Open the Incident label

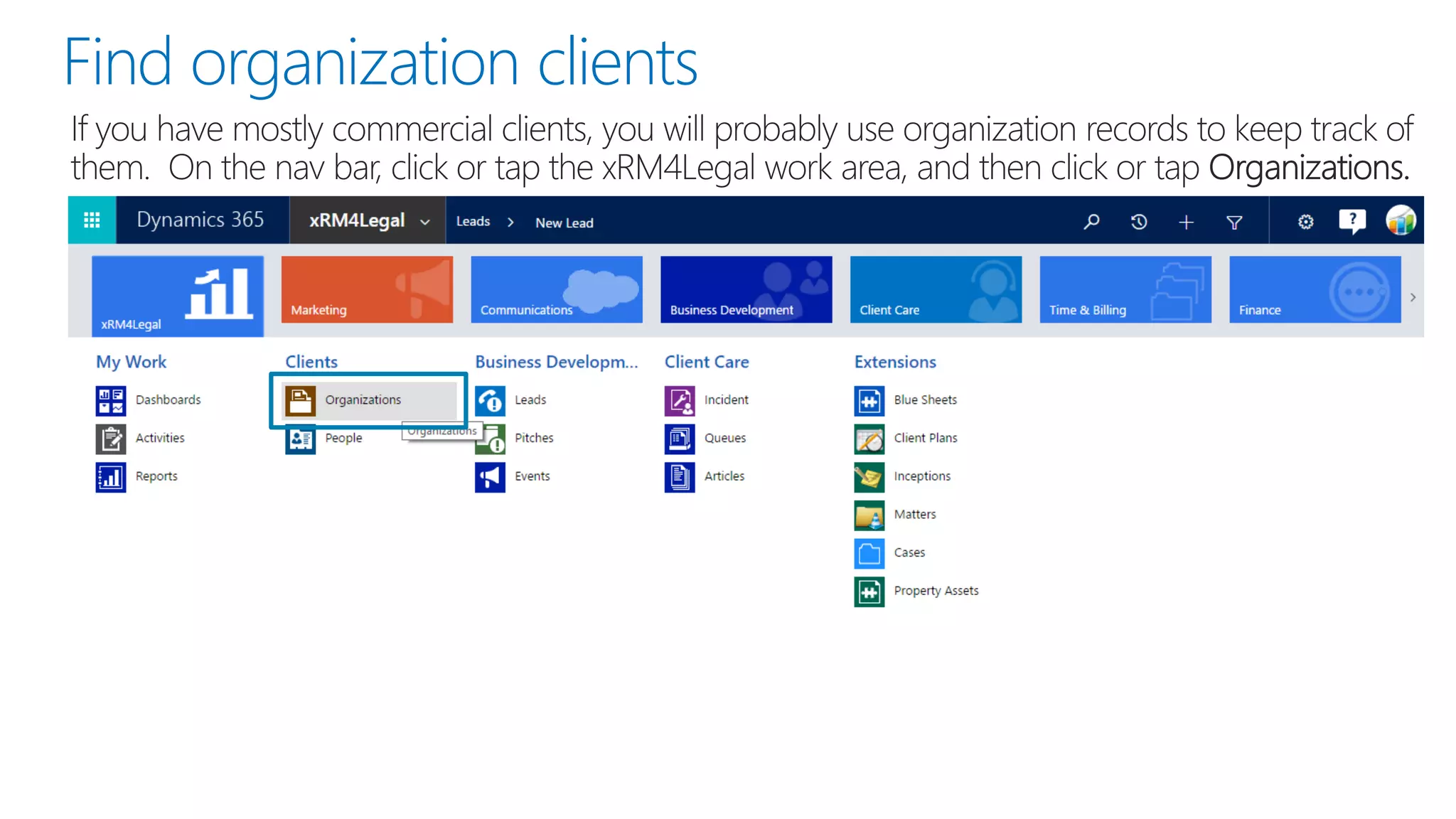click(727, 400)
